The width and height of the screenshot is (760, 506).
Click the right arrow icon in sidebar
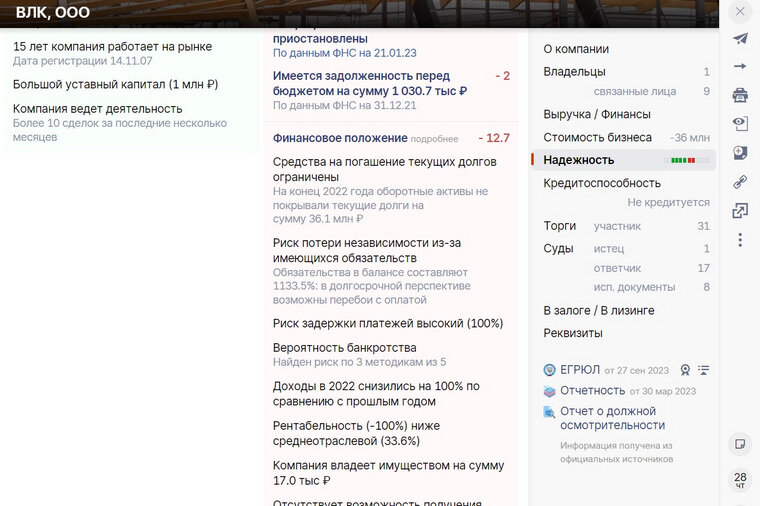(740, 66)
